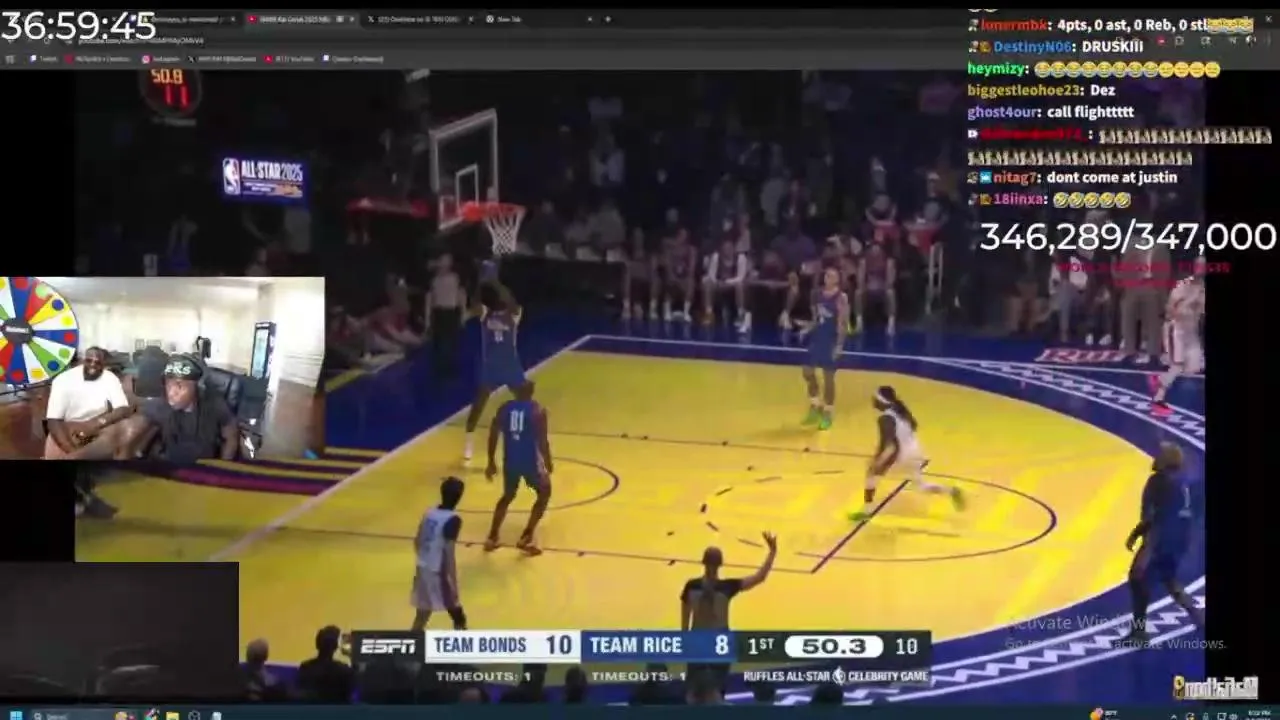
Task: Click the 346,289/347,000 goal counter
Action: [1128, 237]
